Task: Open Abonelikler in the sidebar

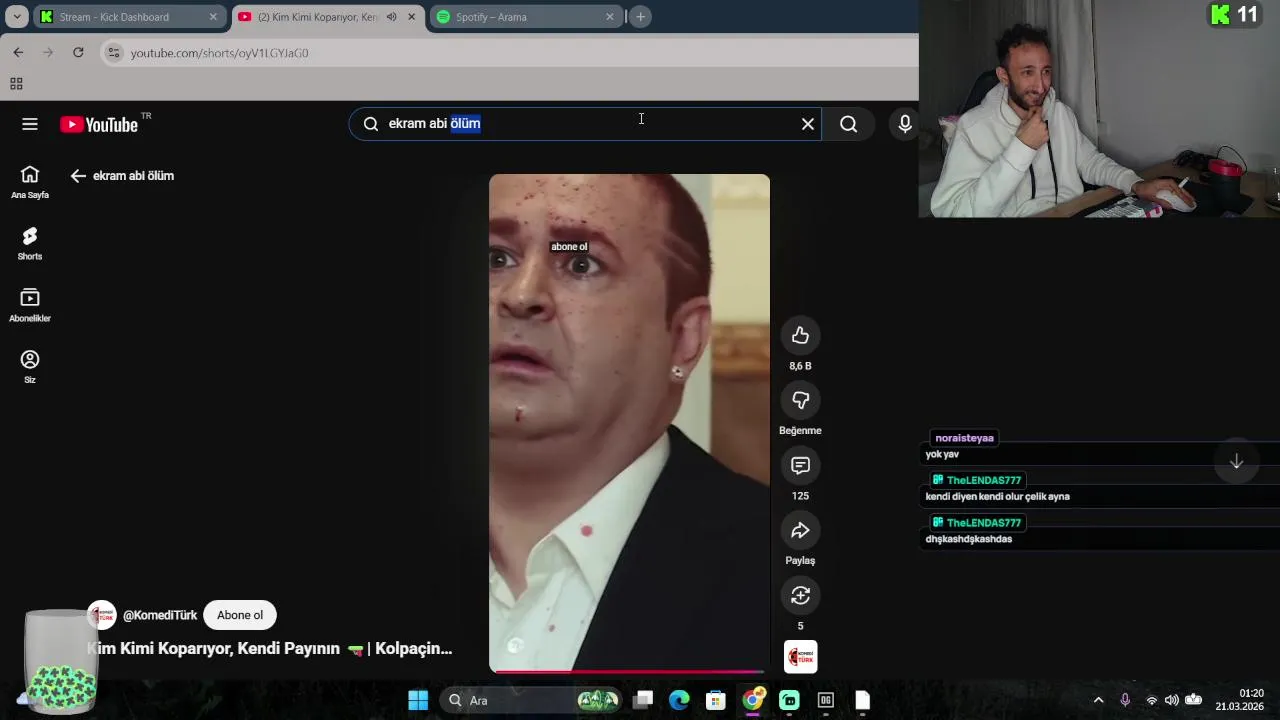Action: pyautogui.click(x=30, y=306)
